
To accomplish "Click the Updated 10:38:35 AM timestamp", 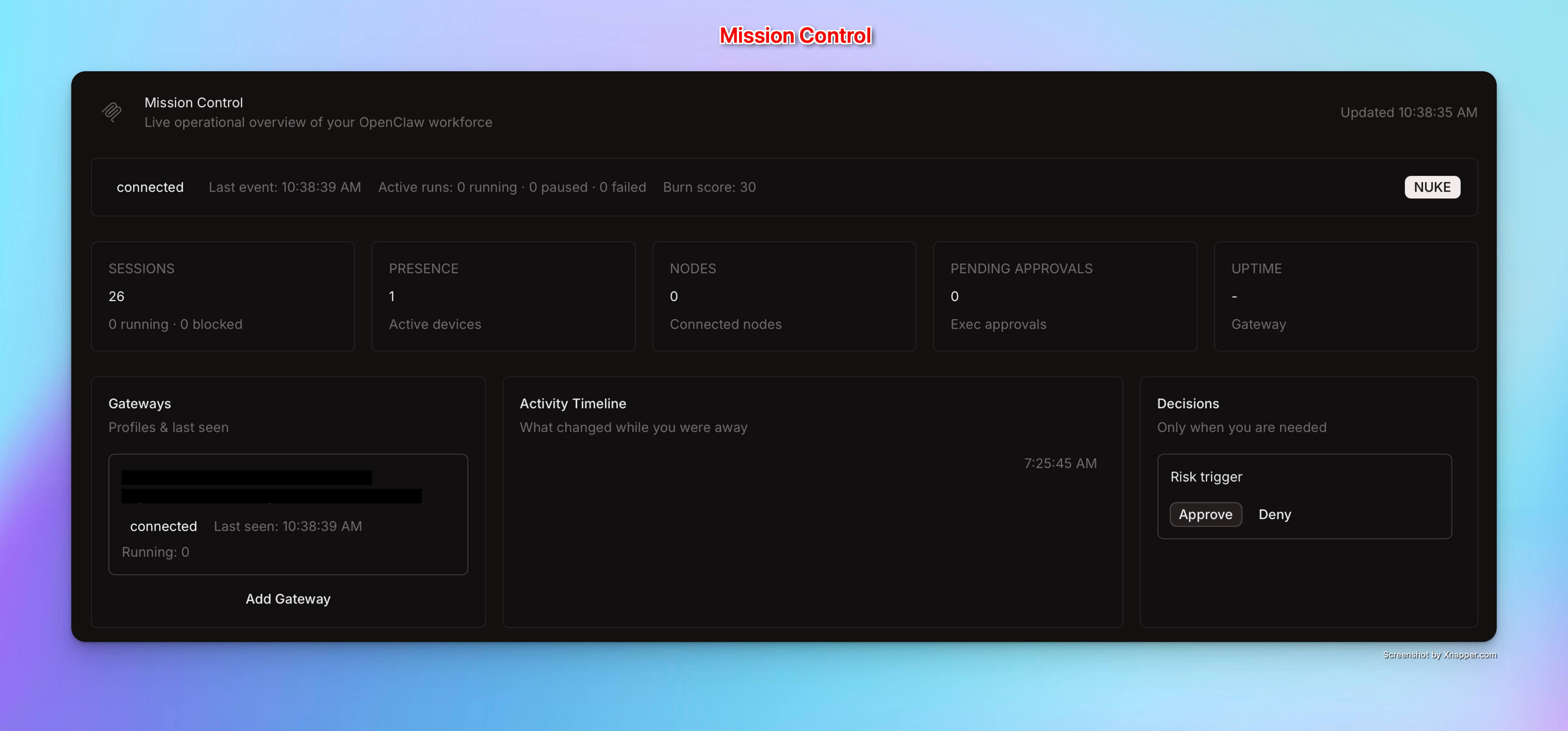I will click(1408, 113).
